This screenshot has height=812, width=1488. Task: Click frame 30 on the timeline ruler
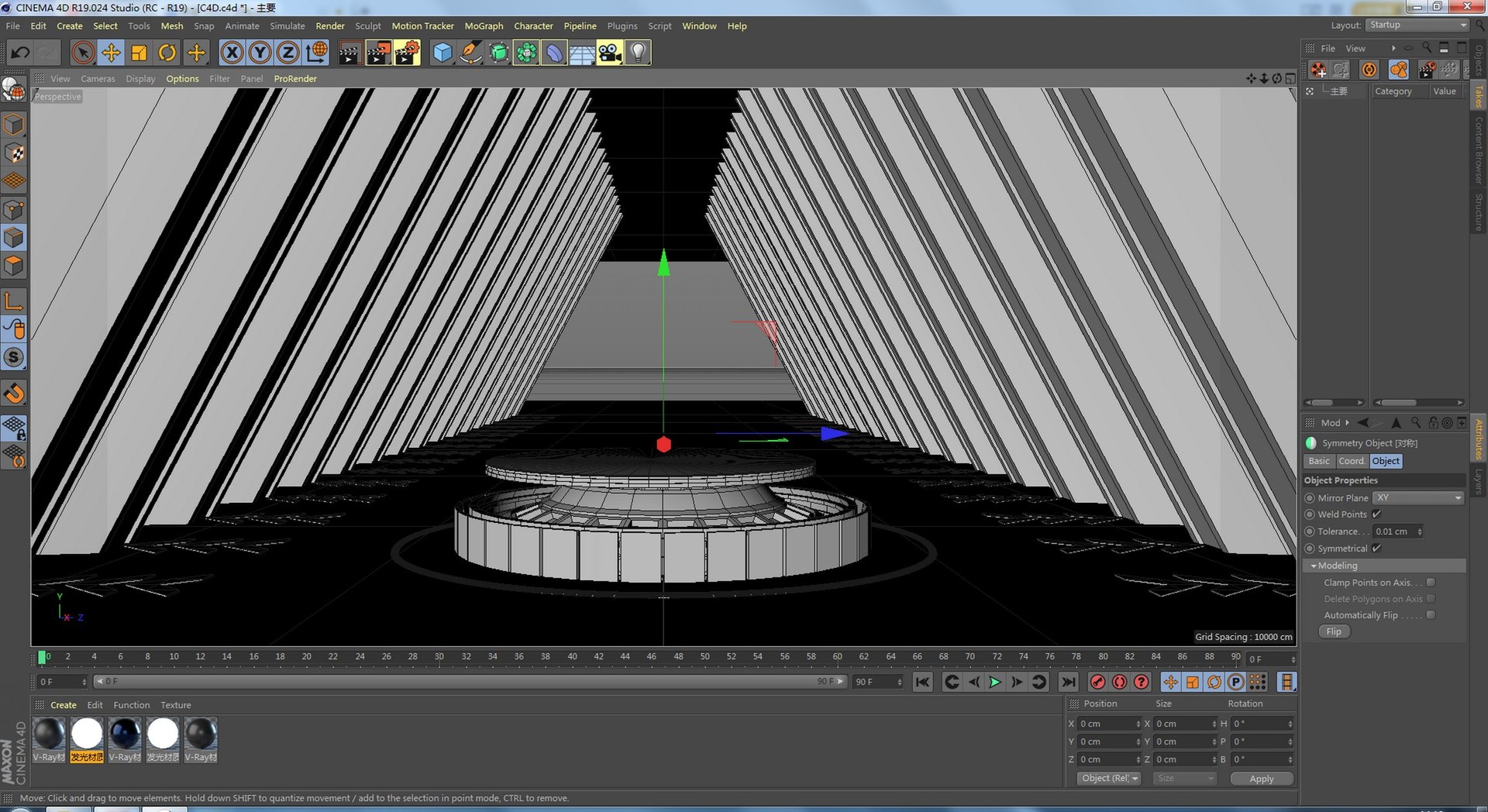pos(439,657)
